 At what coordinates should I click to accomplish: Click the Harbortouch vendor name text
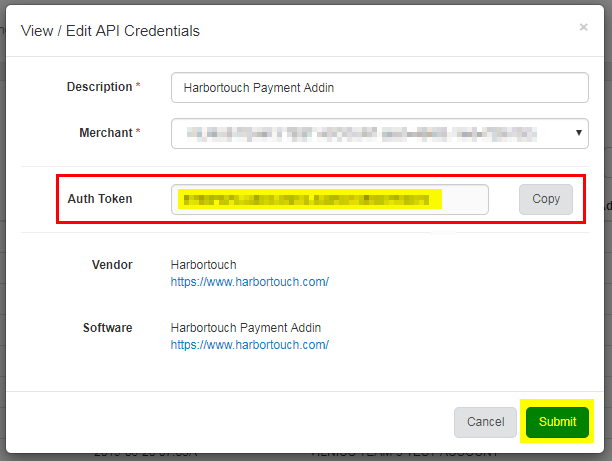click(203, 265)
